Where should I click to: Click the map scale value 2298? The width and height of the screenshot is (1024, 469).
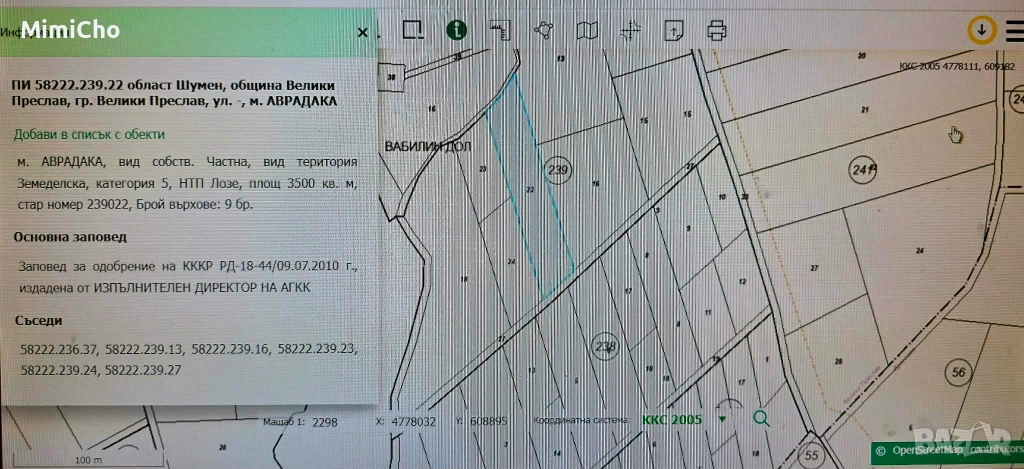[326, 422]
